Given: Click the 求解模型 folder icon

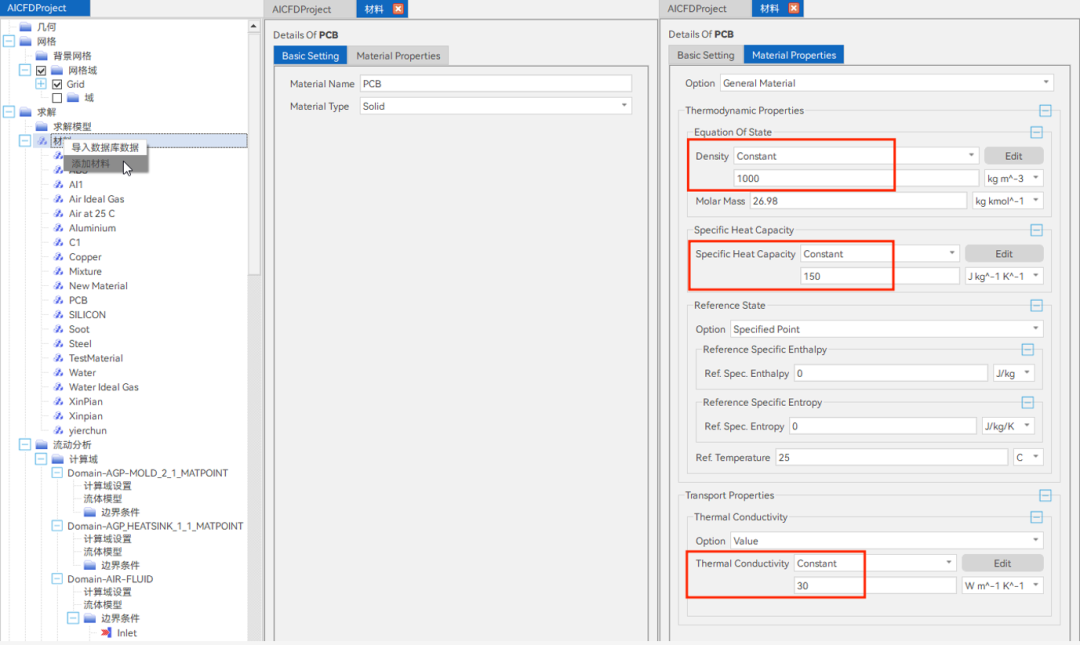Looking at the screenshot, I should 41,127.
